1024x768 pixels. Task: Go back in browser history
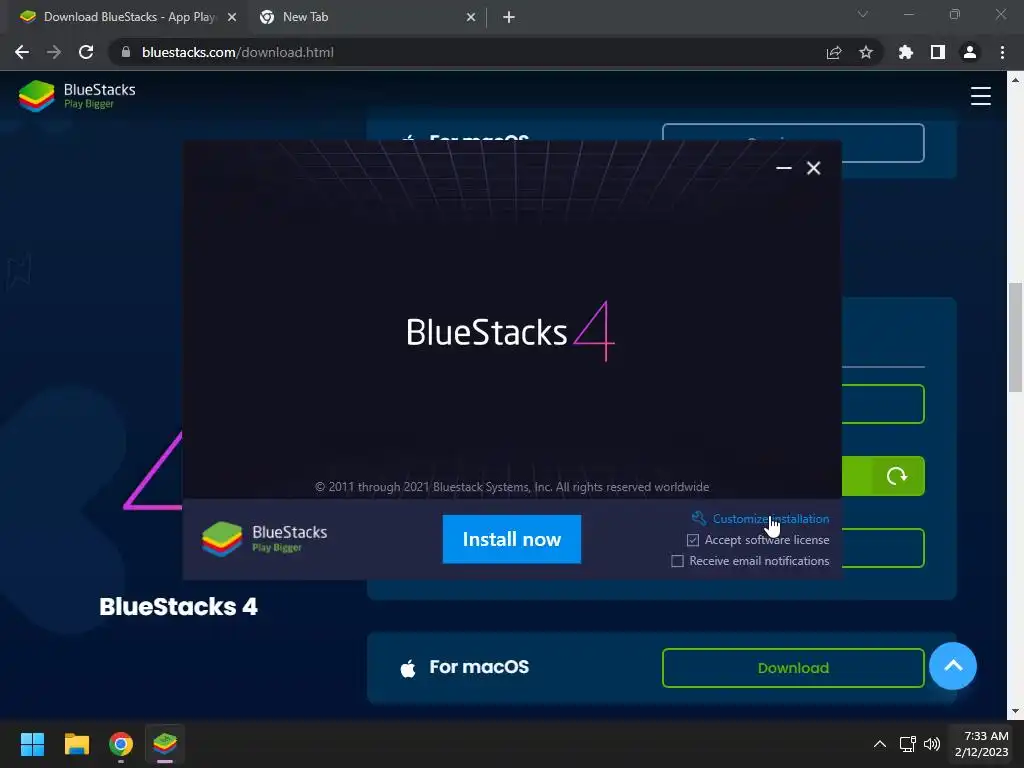(x=22, y=52)
